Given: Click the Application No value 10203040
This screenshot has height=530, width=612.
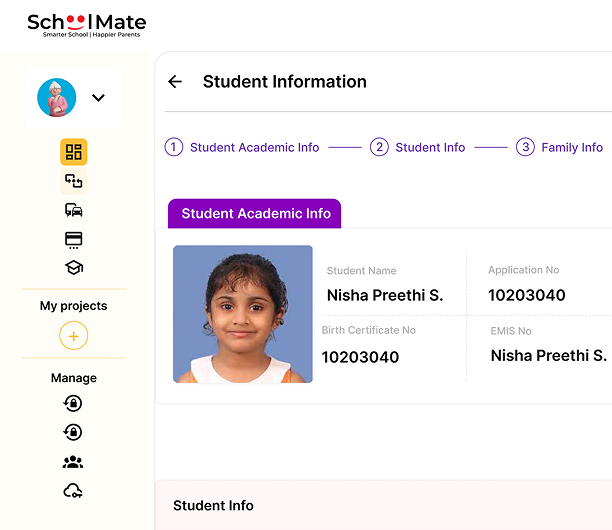Looking at the screenshot, I should tap(526, 295).
